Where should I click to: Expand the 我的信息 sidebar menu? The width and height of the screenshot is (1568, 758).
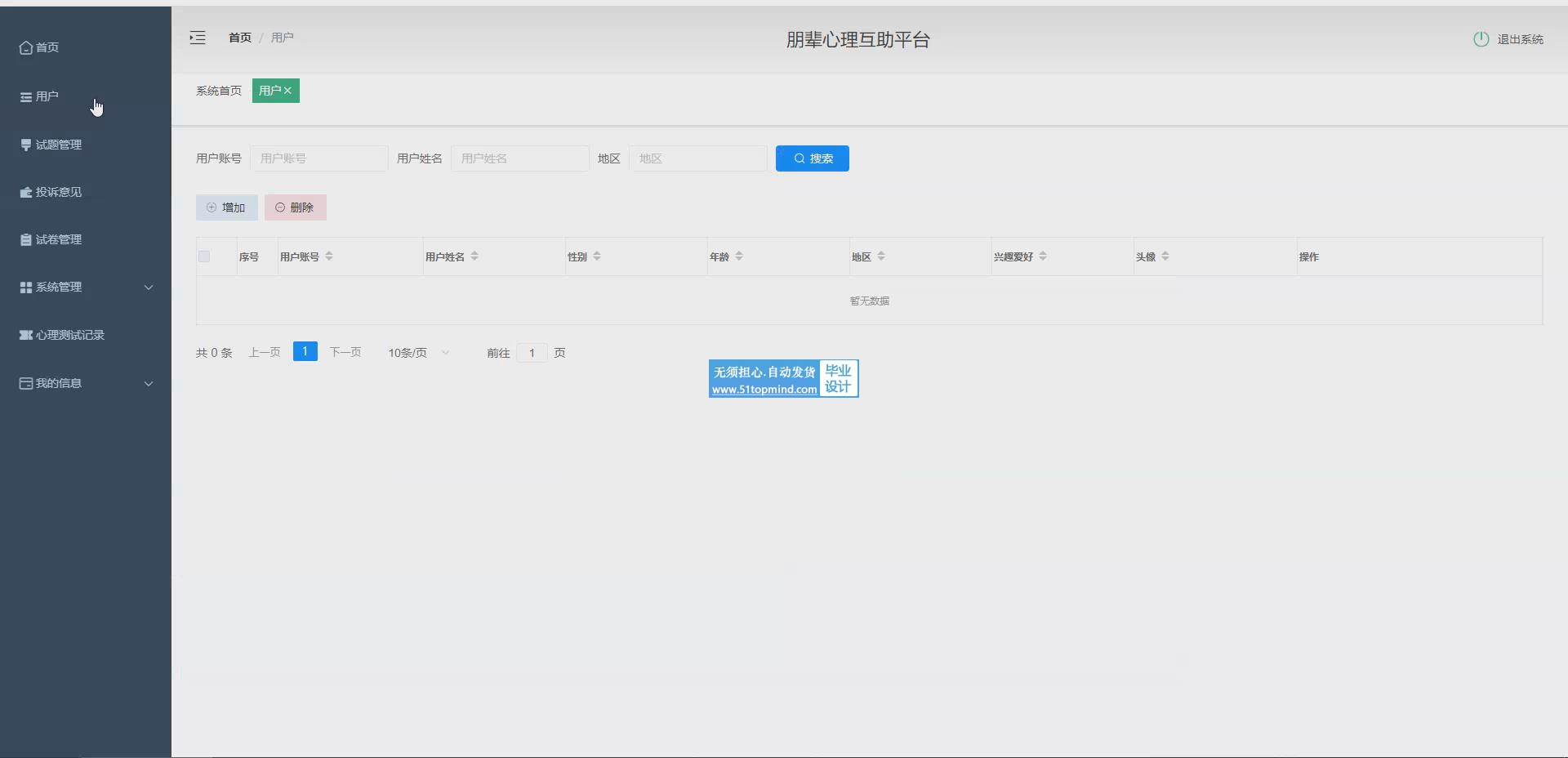click(x=86, y=383)
